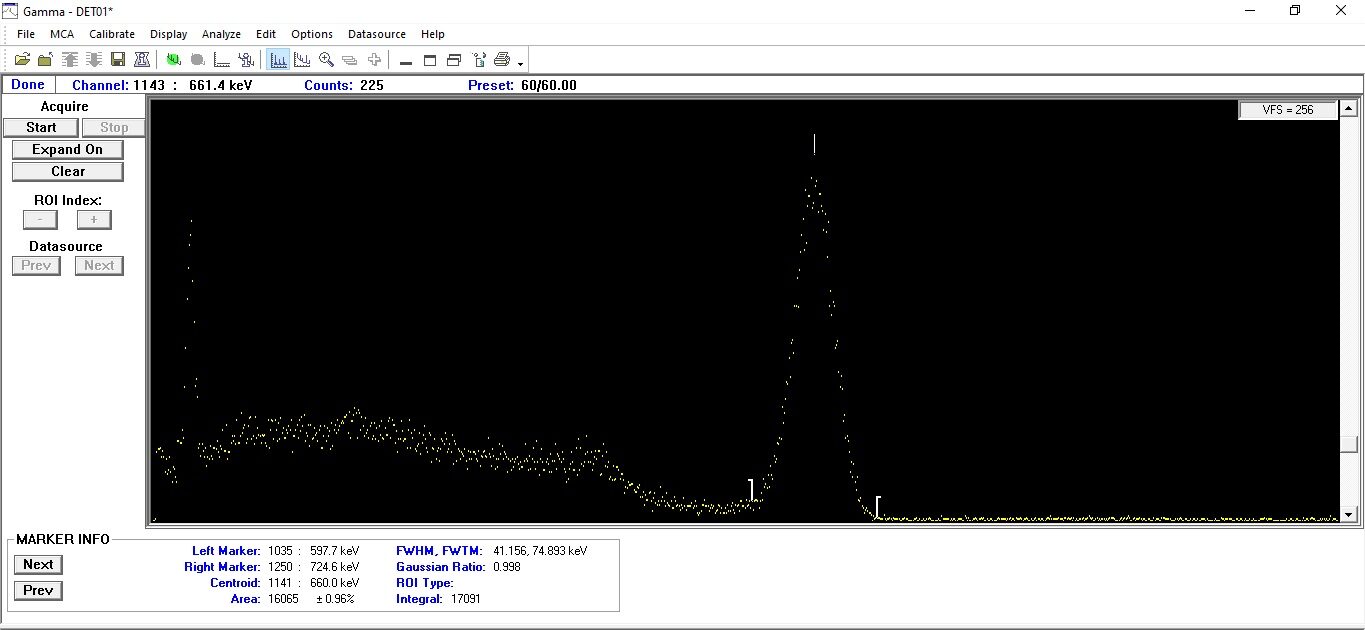Click the floppy disk save icon
Viewport: 1365px width, 630px height.
(118, 60)
